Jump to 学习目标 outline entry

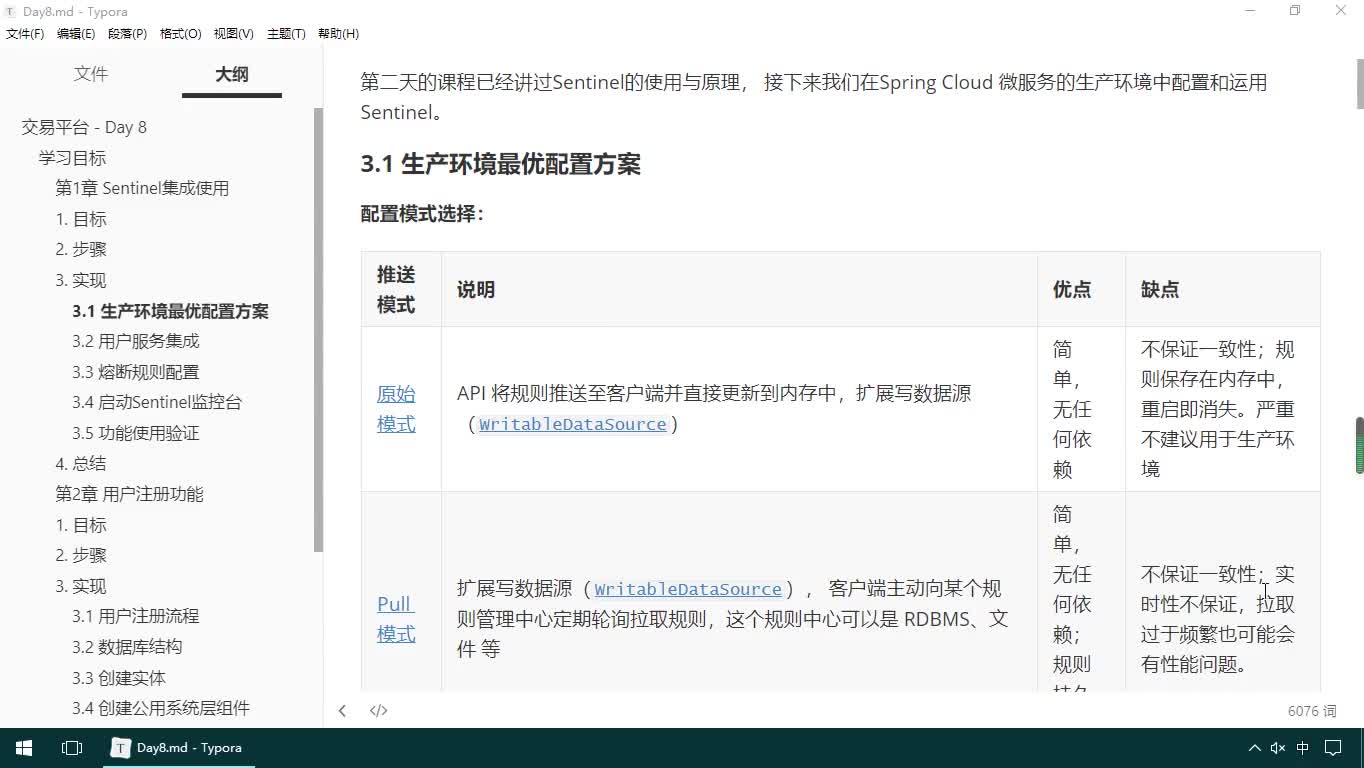point(72,158)
